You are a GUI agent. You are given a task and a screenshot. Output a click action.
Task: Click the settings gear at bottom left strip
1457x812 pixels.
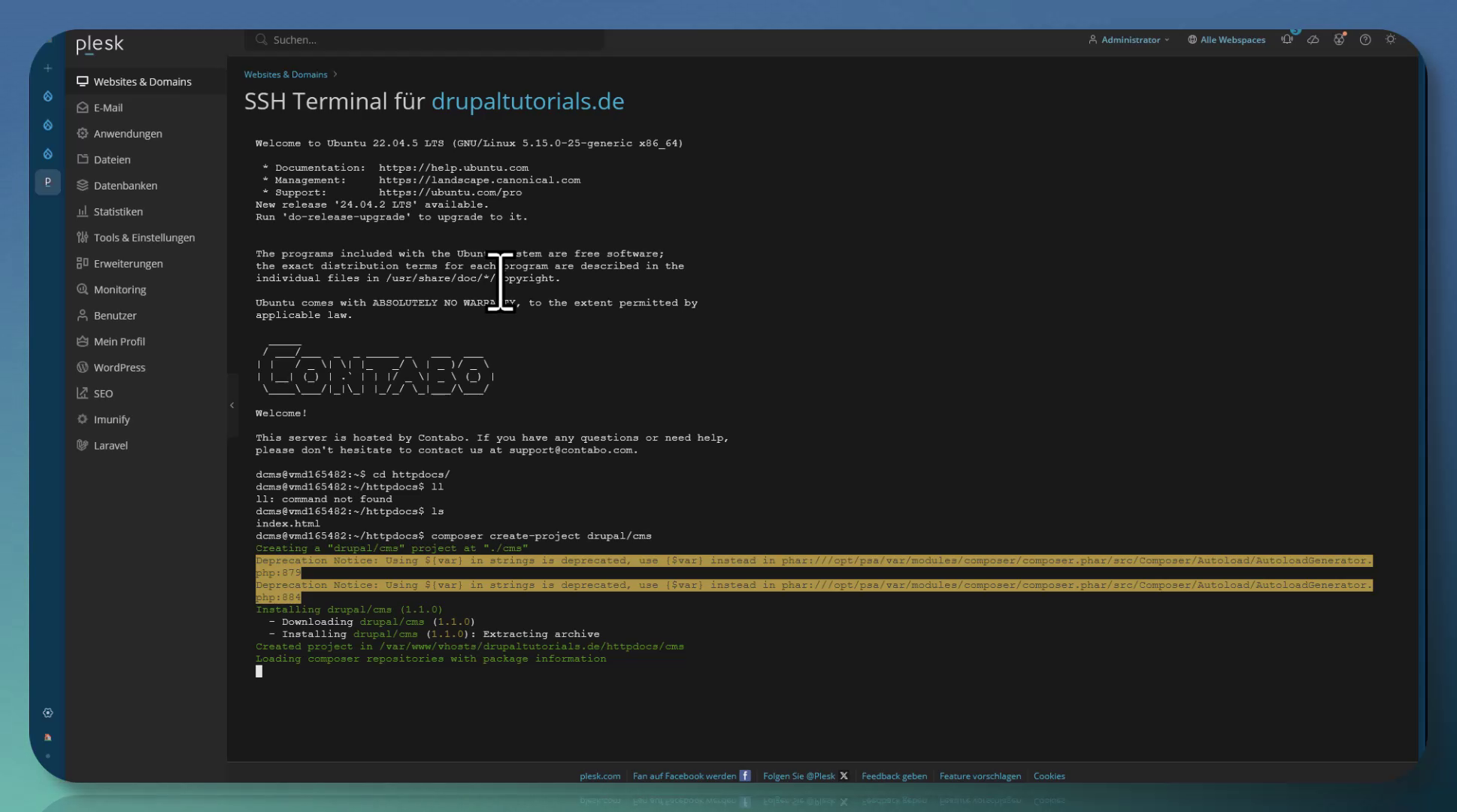[x=47, y=713]
